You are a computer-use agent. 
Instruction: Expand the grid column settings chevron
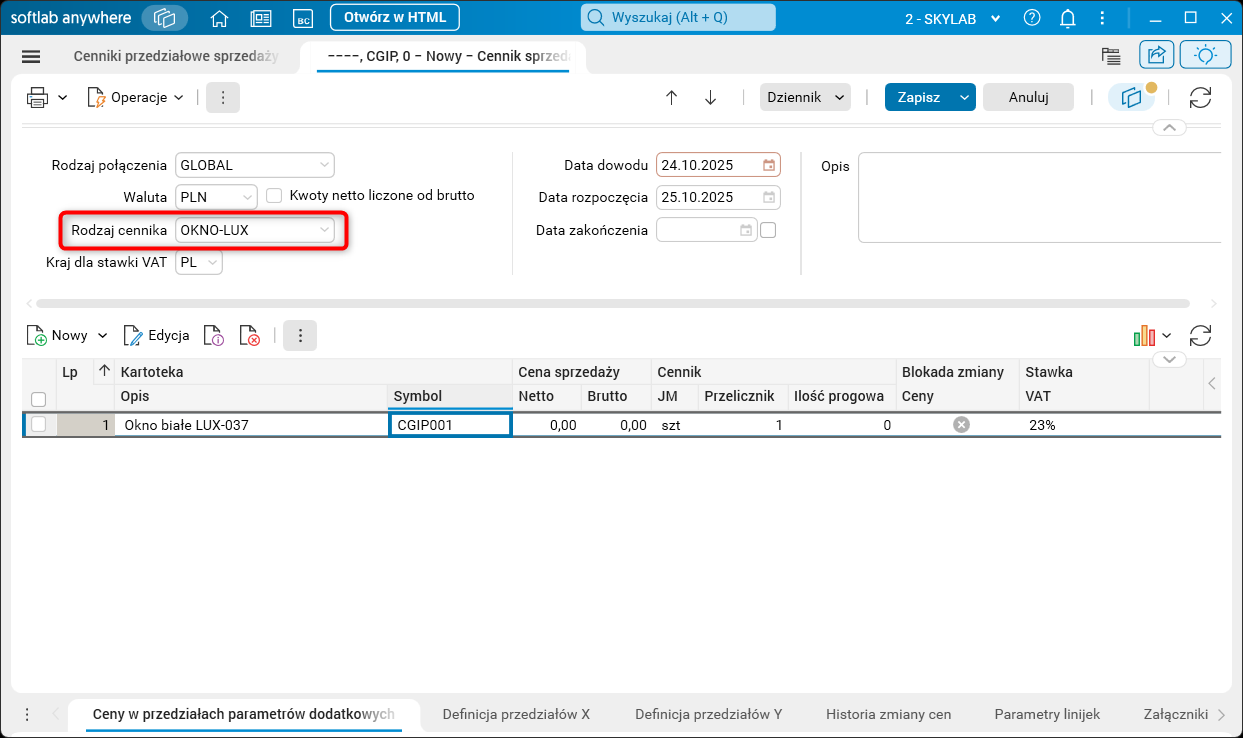point(1170,359)
